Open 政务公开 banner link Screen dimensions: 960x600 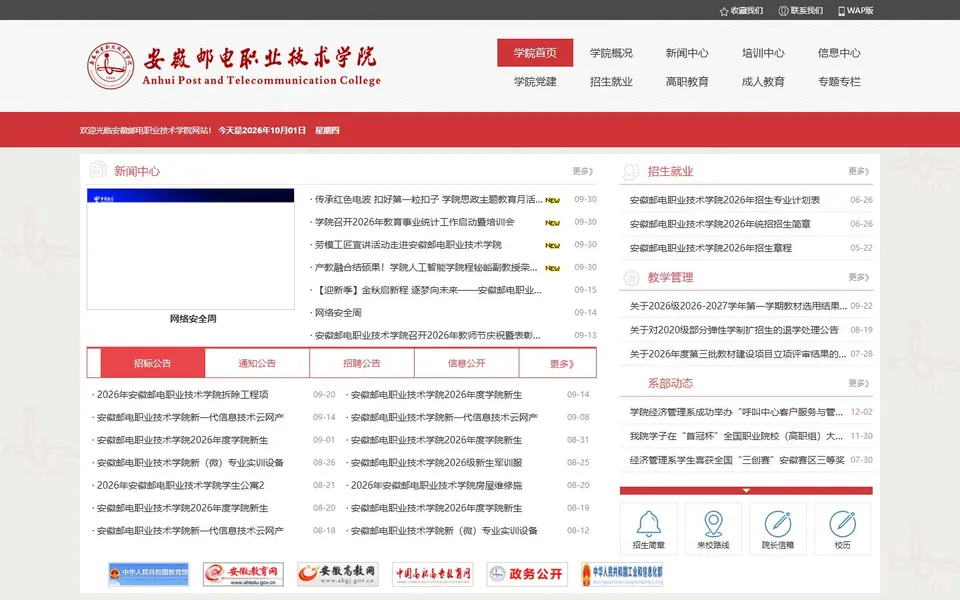(527, 574)
